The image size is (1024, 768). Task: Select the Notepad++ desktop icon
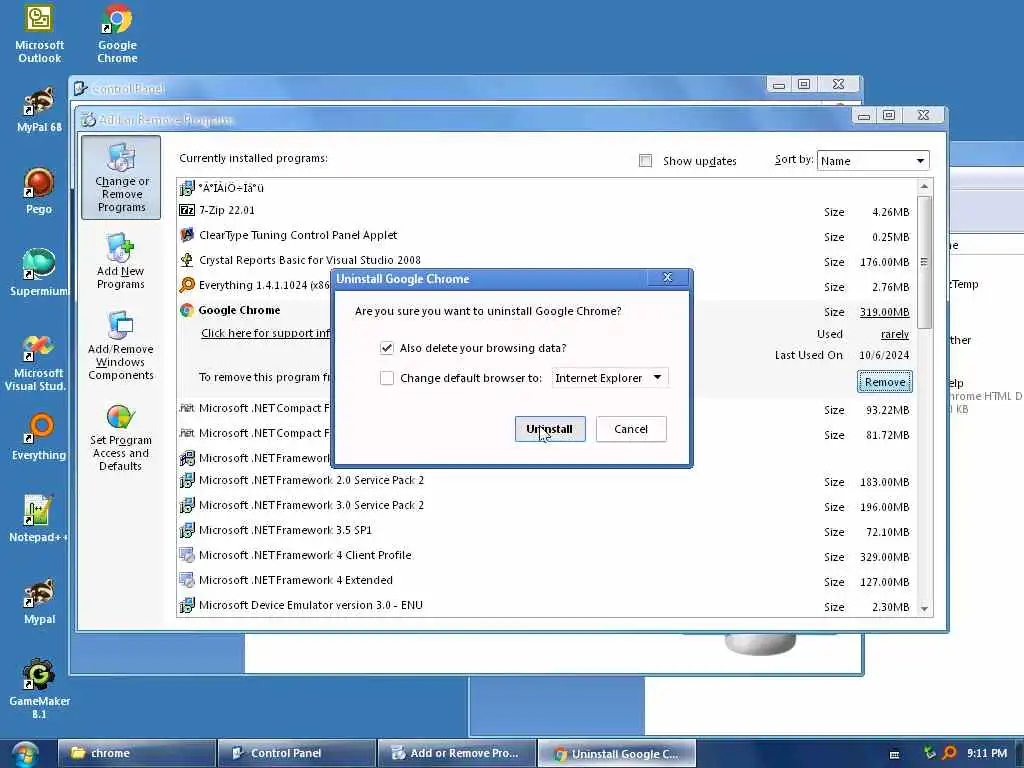[37, 519]
